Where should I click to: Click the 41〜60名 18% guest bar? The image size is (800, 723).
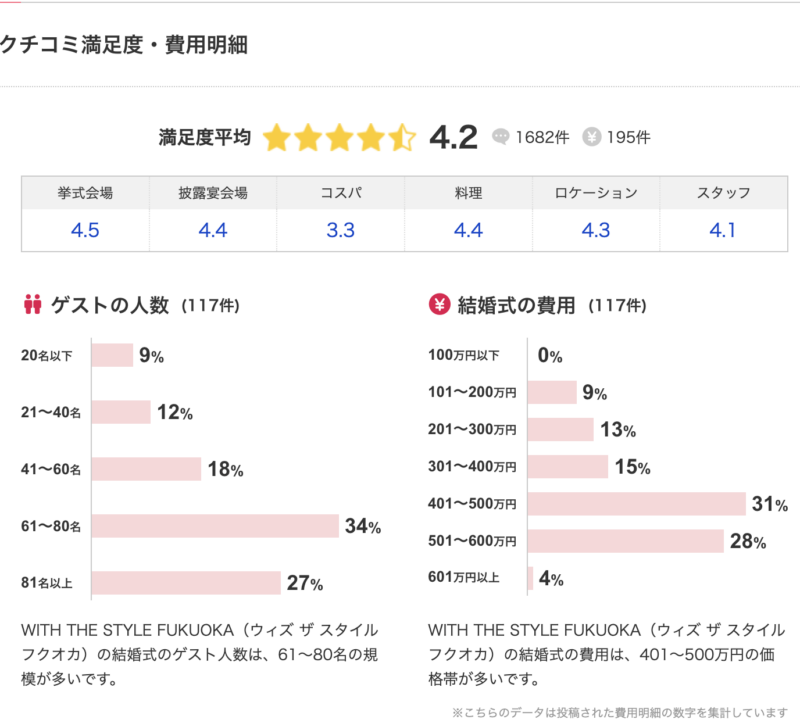tap(146, 469)
